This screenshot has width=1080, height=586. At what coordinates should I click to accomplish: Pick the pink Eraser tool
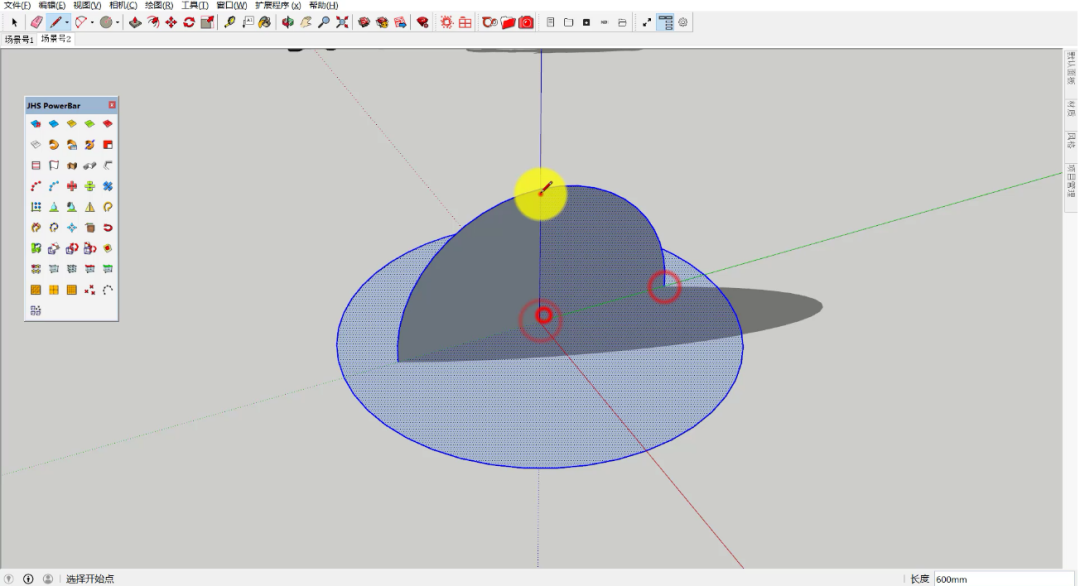click(x=37, y=23)
